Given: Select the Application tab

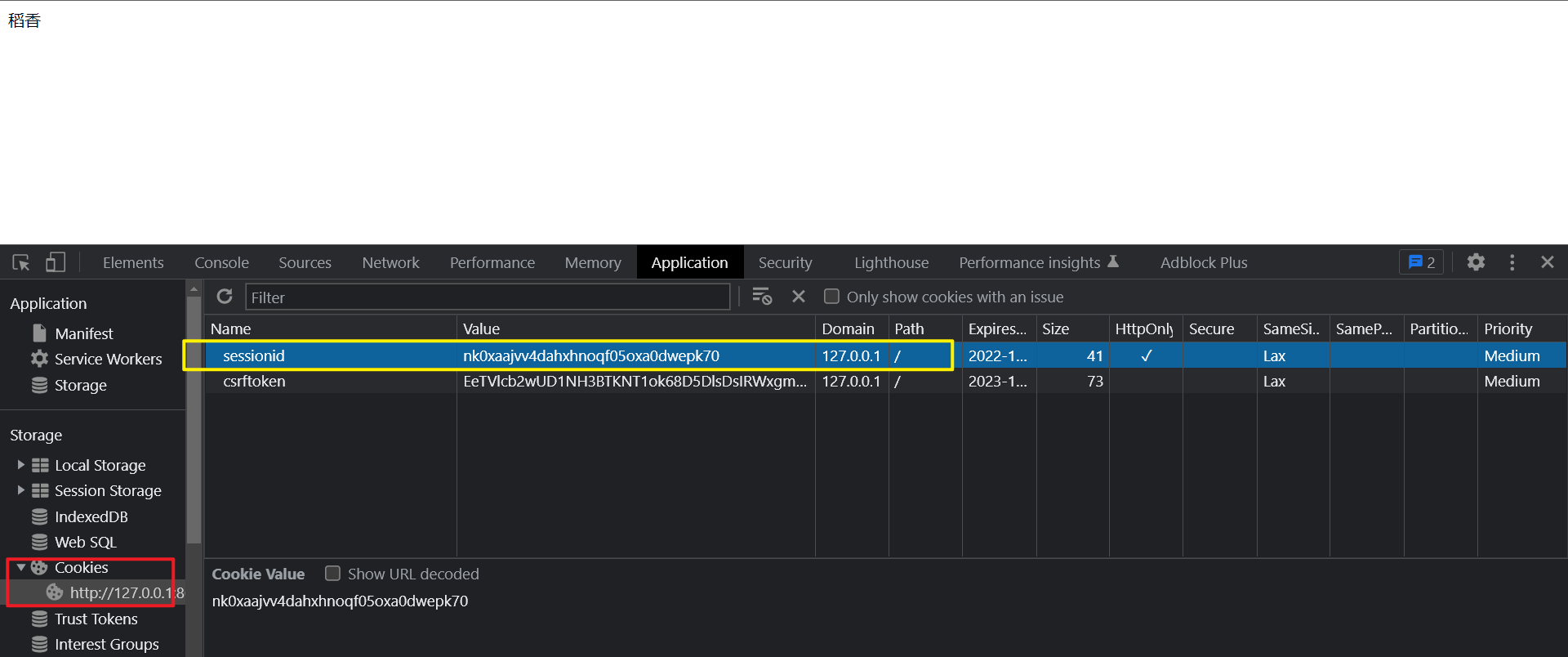Looking at the screenshot, I should [689, 262].
